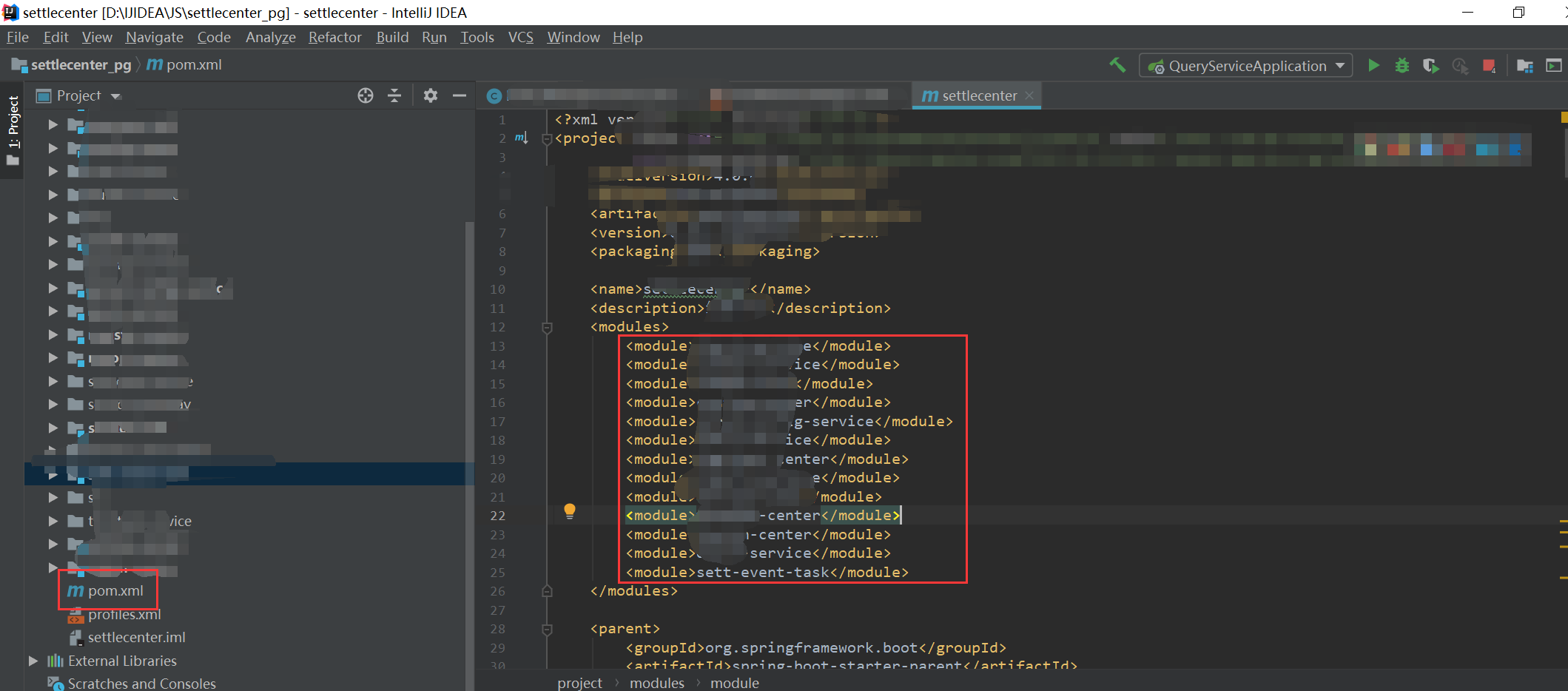Collapse all nodes in Project panel

[394, 95]
